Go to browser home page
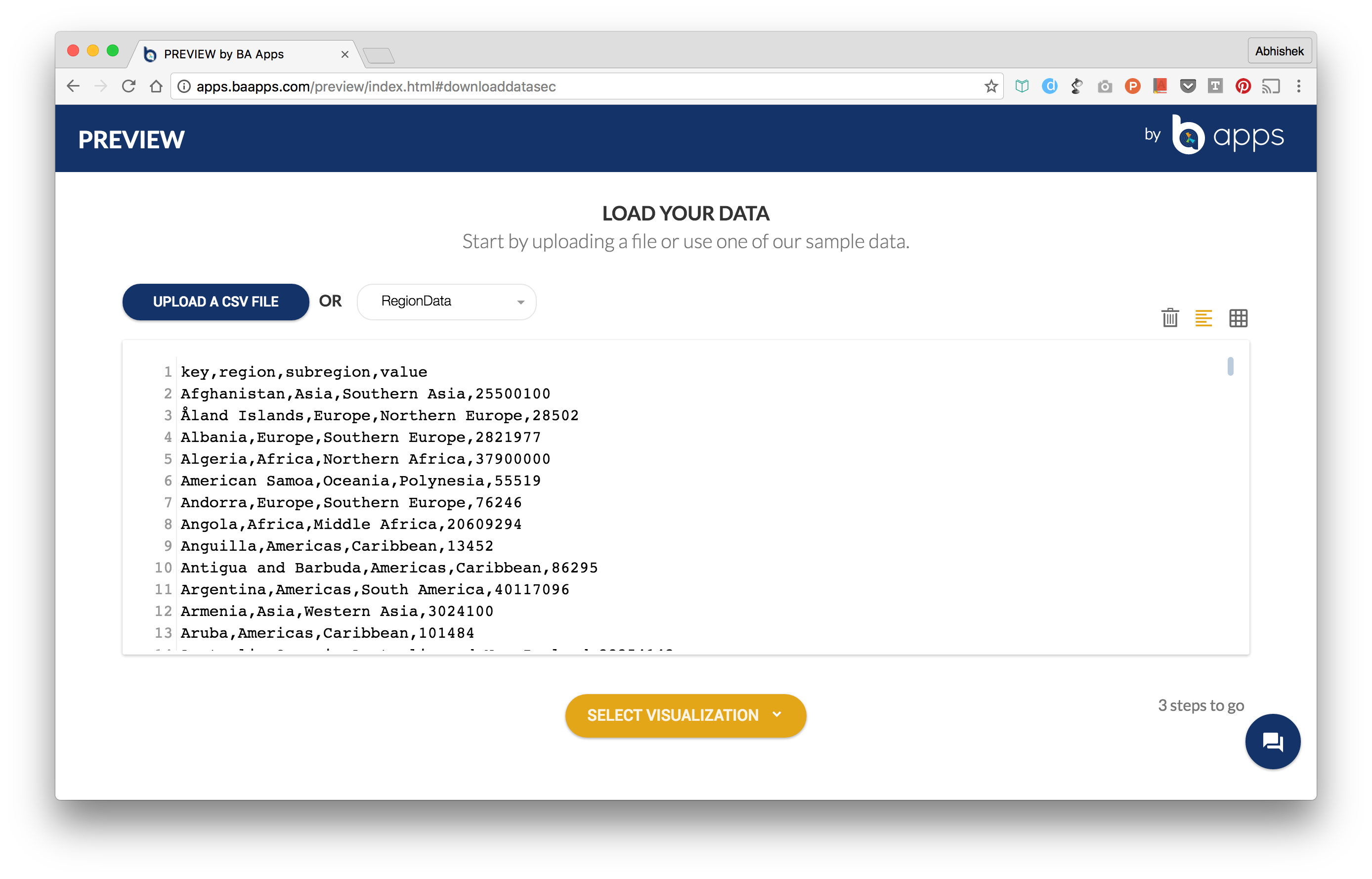The image size is (1372, 879). [x=156, y=86]
